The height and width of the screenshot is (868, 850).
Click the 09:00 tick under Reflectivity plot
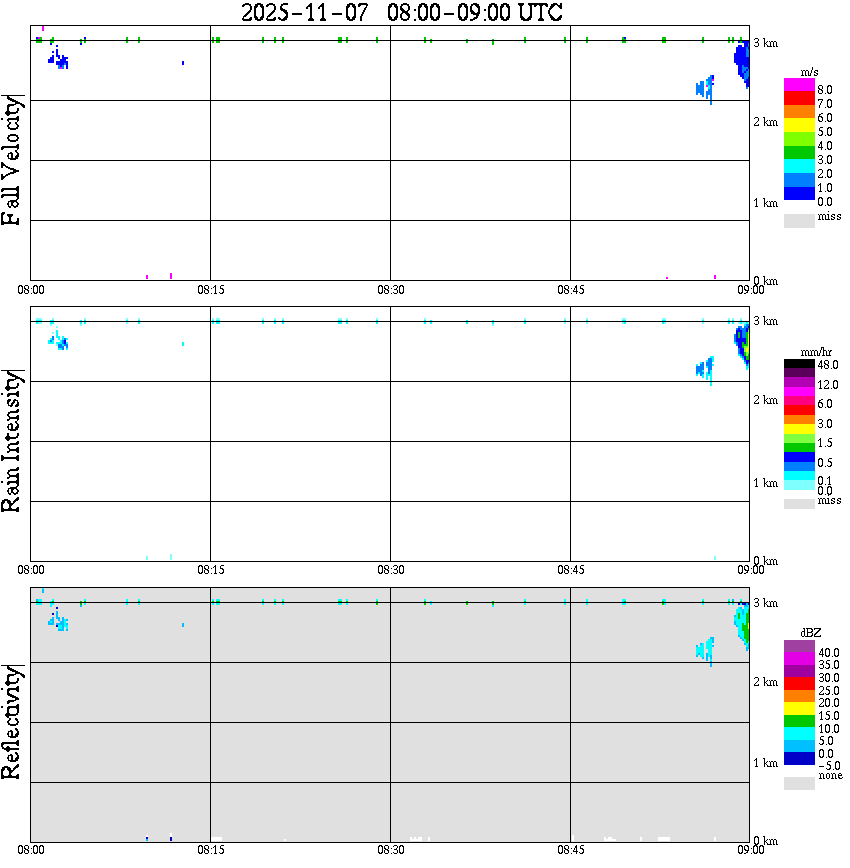click(x=751, y=850)
